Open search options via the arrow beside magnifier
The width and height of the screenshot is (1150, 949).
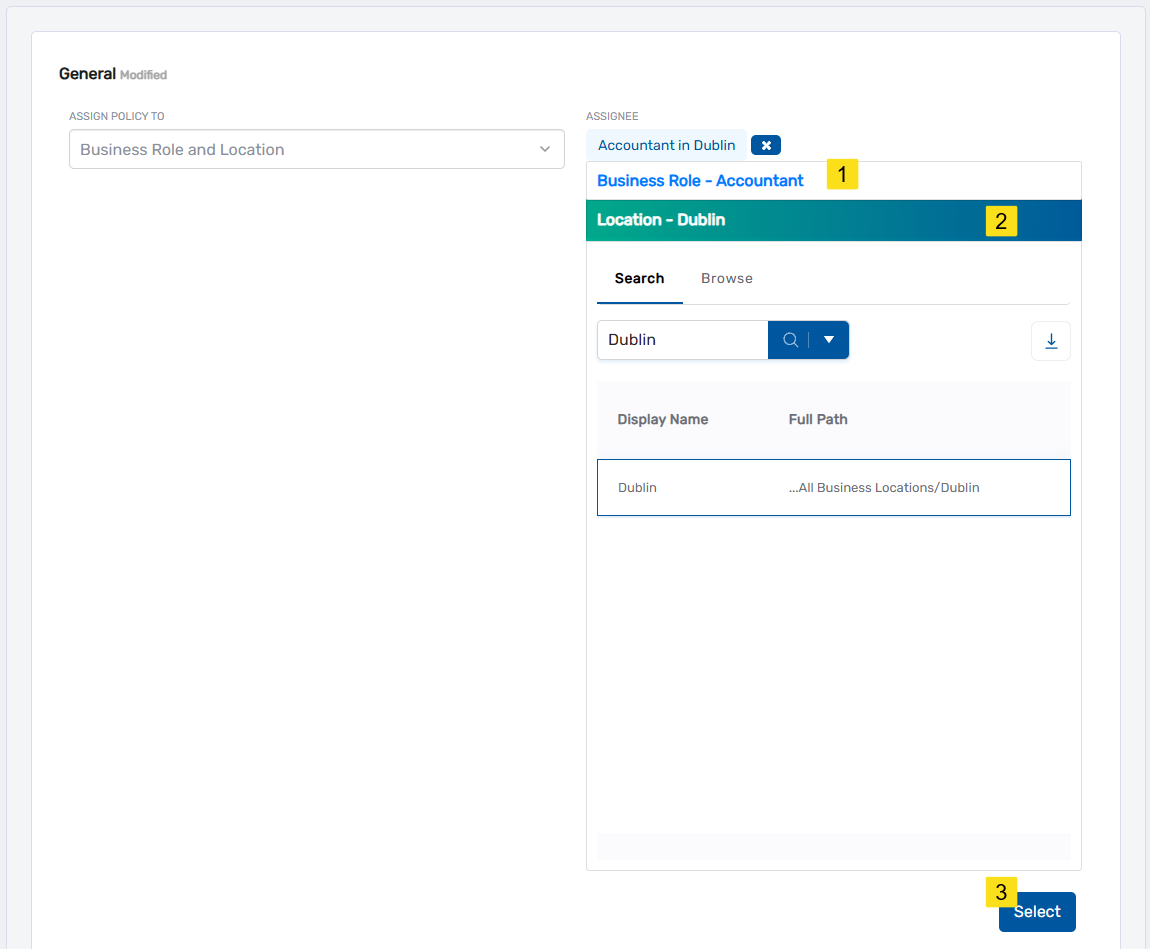pos(828,340)
